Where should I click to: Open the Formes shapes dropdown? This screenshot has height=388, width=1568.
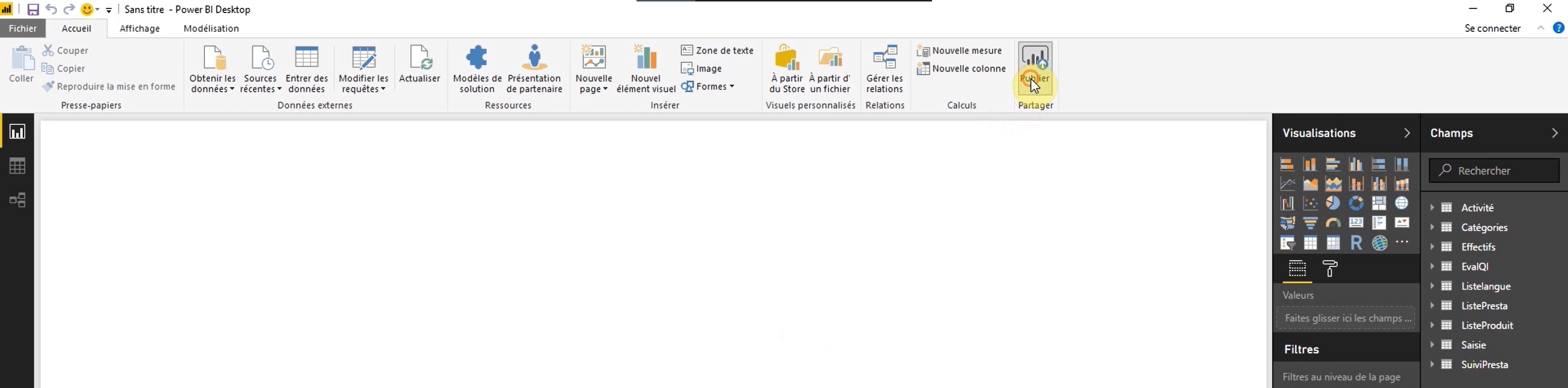708,86
